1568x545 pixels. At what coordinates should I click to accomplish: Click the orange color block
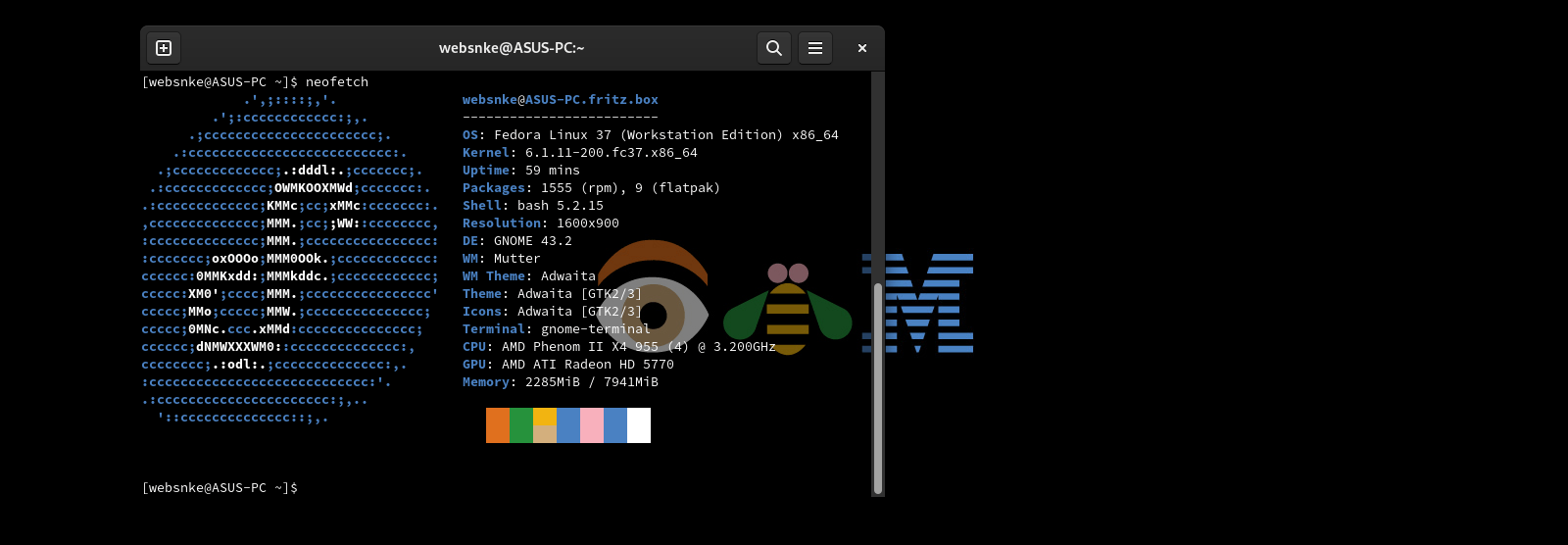coord(498,425)
